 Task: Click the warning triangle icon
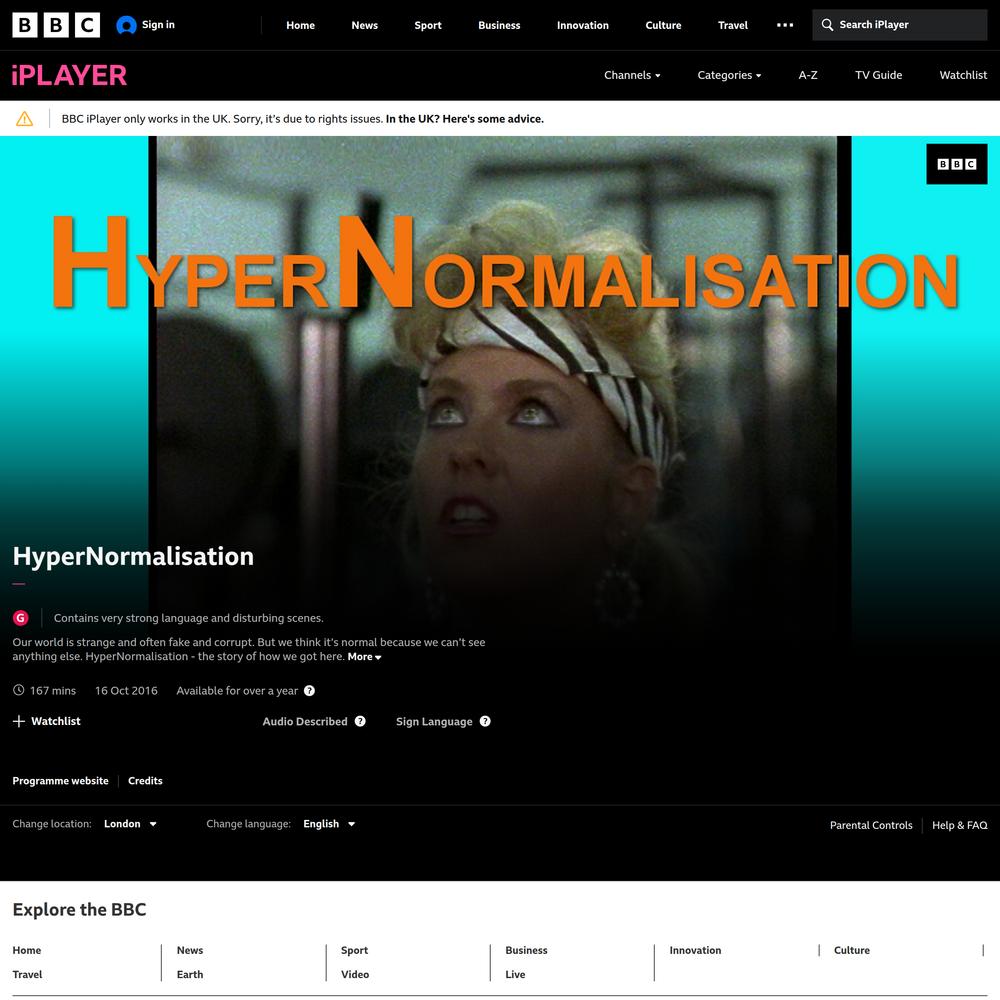coord(24,119)
